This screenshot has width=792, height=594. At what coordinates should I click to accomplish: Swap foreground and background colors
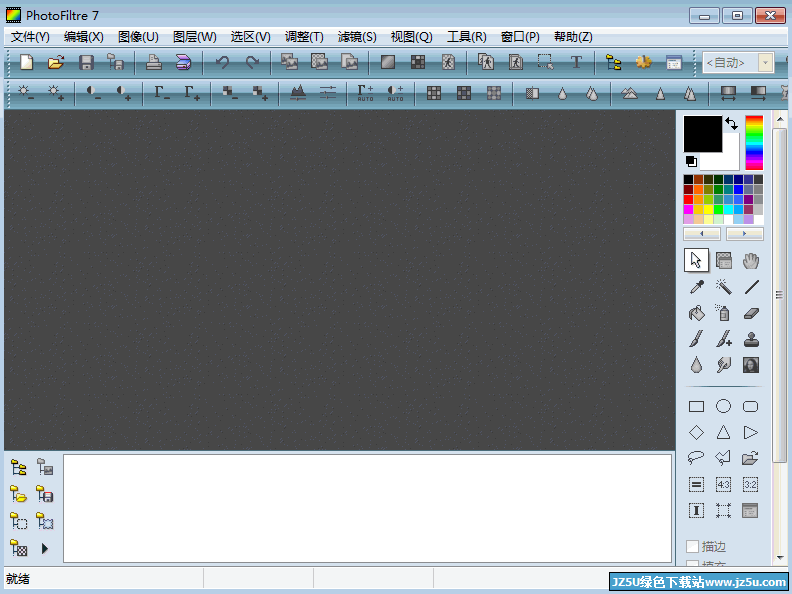point(731,124)
